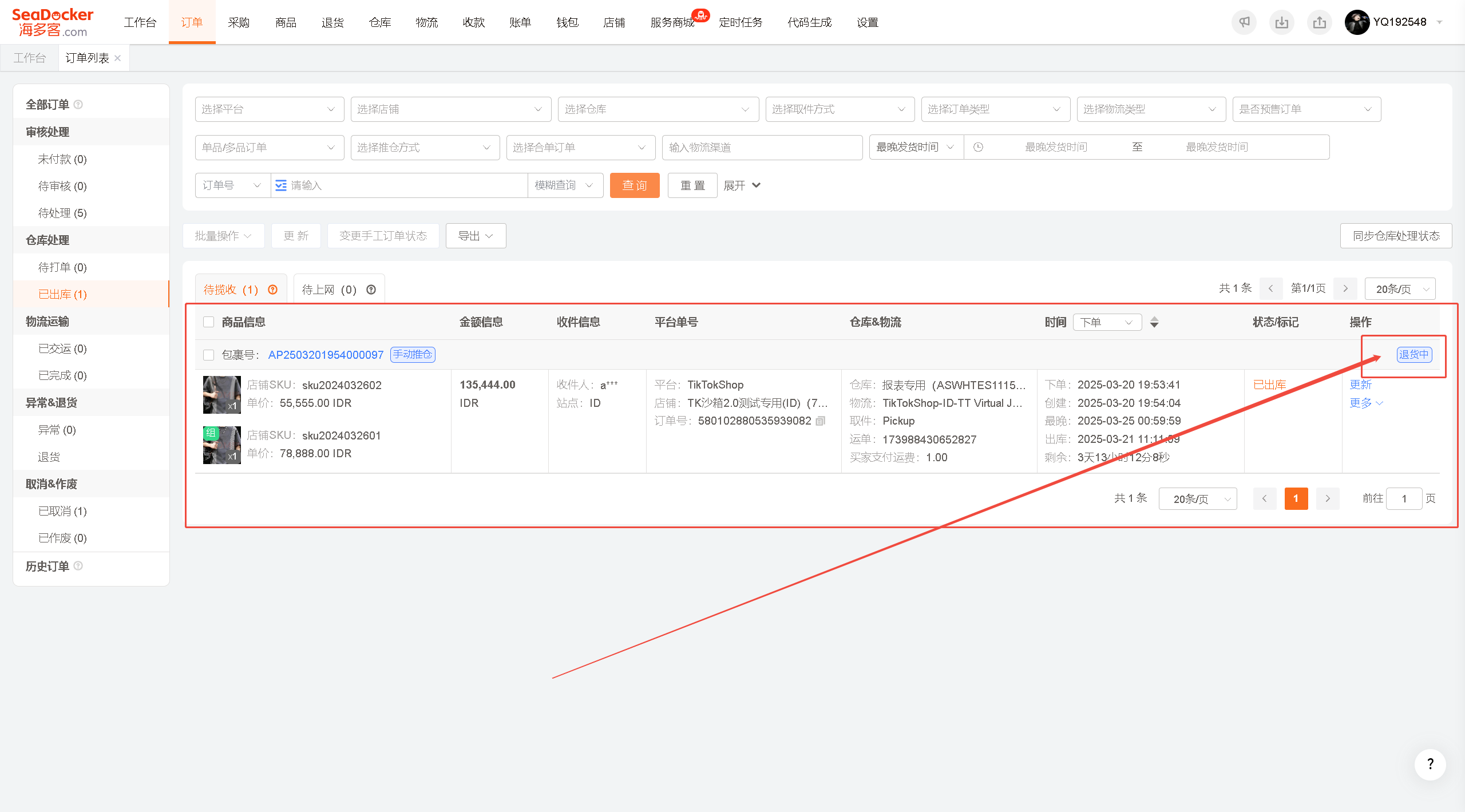
Task: Click help icon beside 历史订单
Action: pyautogui.click(x=78, y=566)
